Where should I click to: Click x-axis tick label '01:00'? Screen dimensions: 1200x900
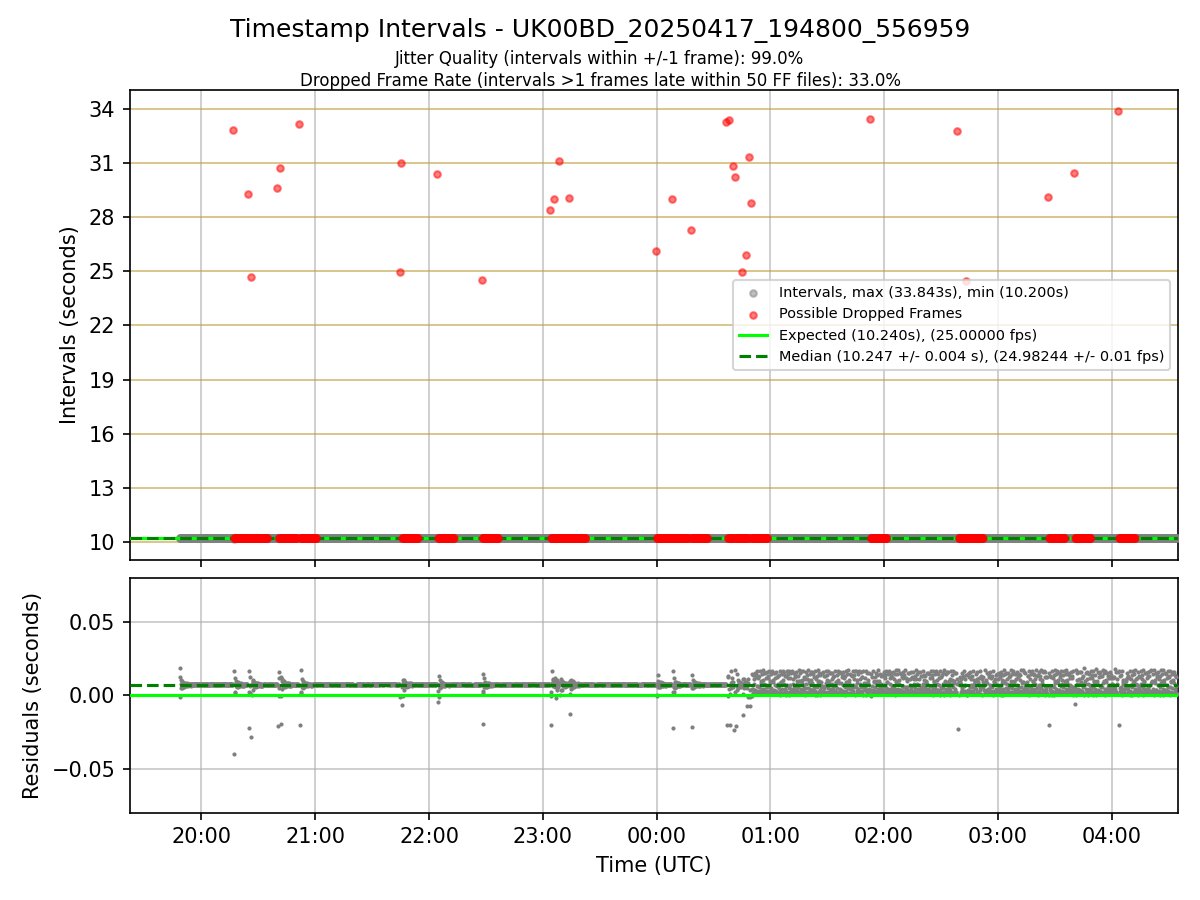click(x=770, y=835)
